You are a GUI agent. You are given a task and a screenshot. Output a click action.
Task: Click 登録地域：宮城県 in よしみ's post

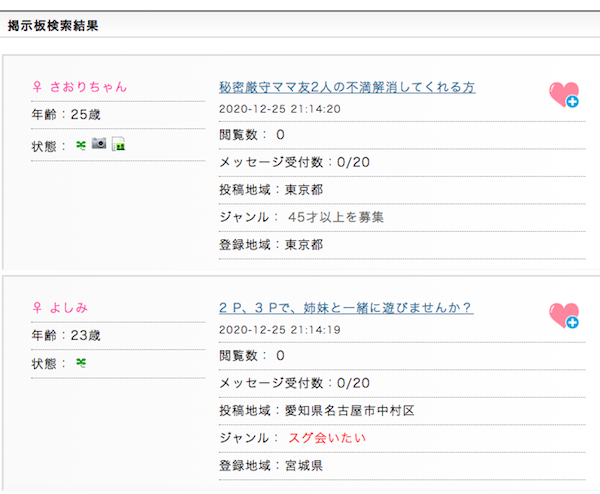(271, 466)
